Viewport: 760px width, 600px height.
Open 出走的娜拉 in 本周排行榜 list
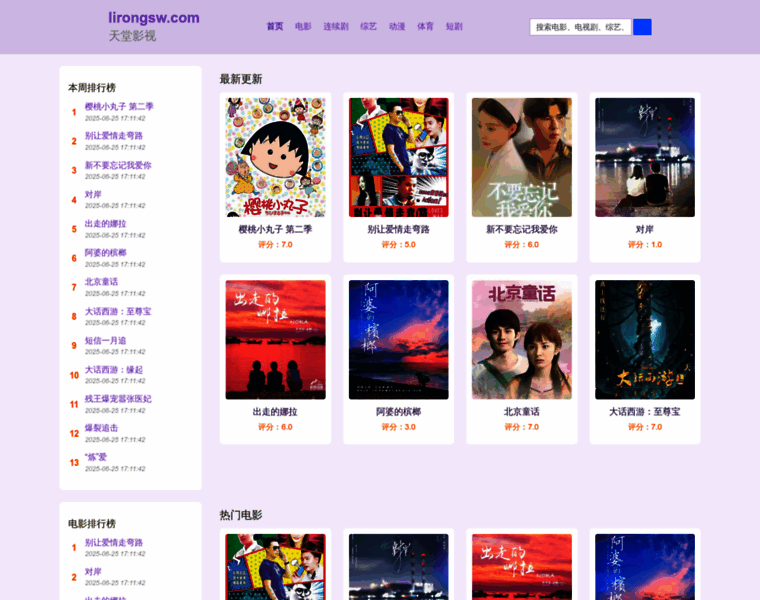(x=106, y=223)
